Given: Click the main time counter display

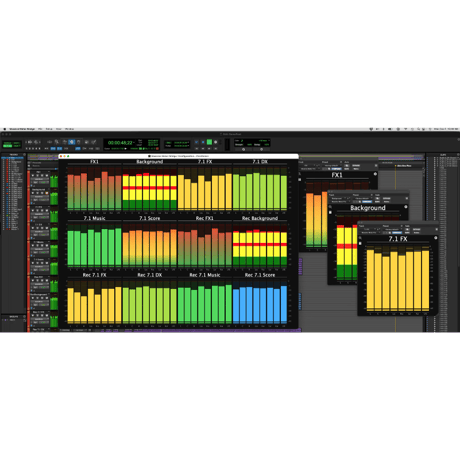Looking at the screenshot, I should [120, 143].
